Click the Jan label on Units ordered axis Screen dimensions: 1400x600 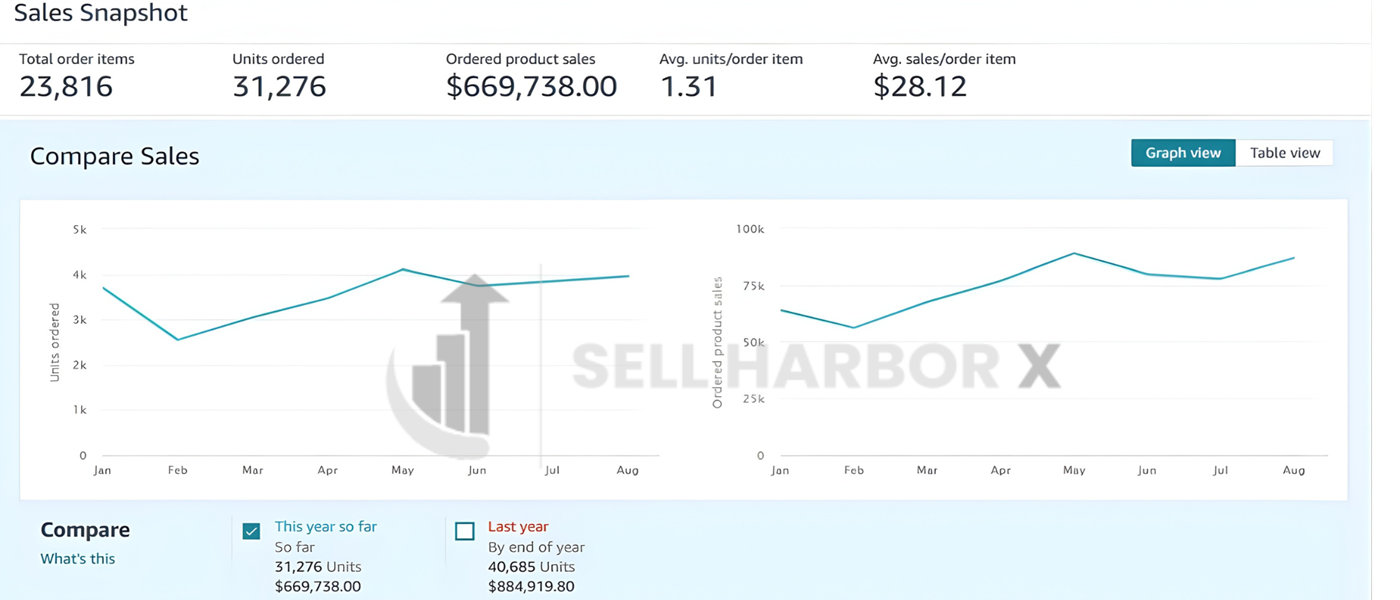(102, 470)
